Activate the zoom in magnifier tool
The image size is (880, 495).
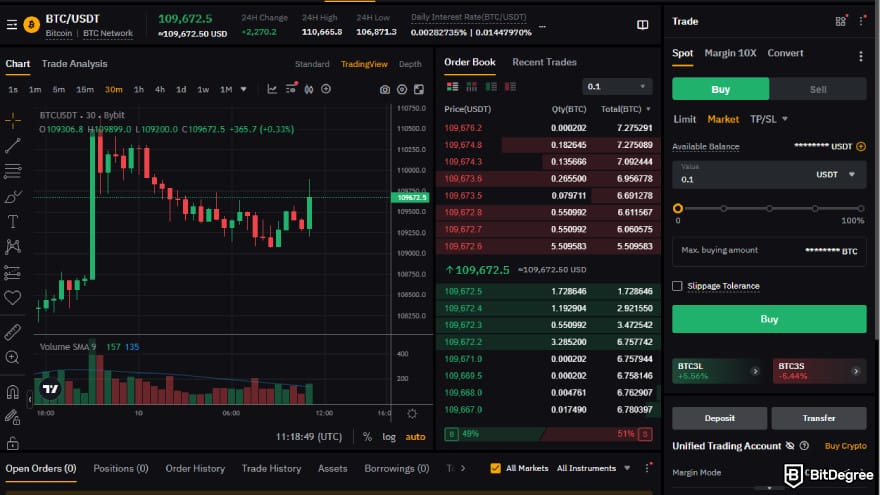(x=12, y=358)
